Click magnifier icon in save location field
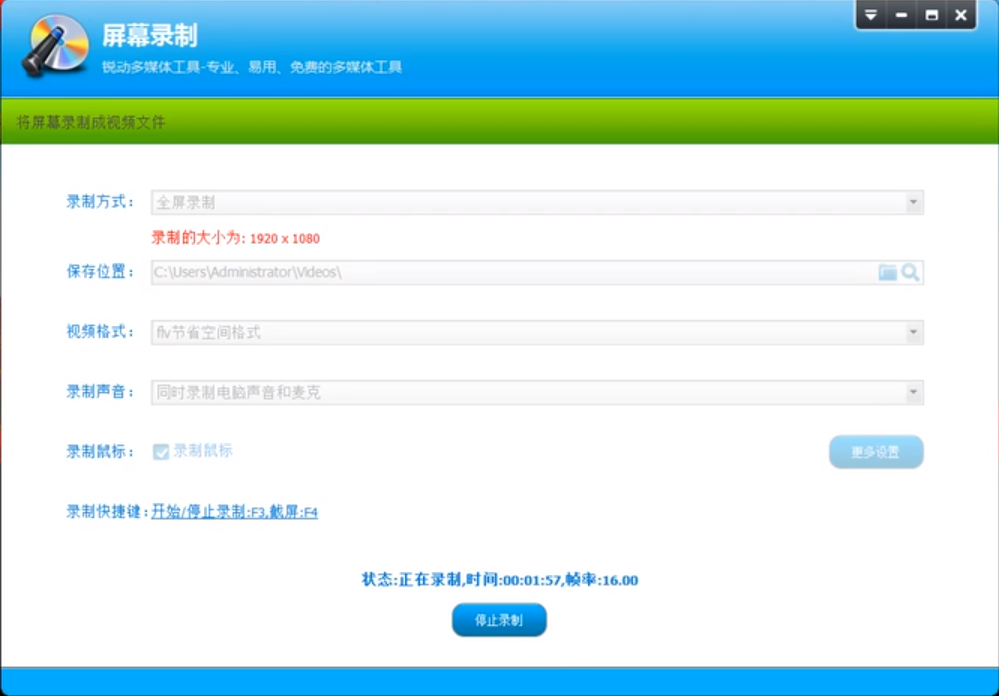Image resolution: width=999 pixels, height=696 pixels. pyautogui.click(x=910, y=272)
